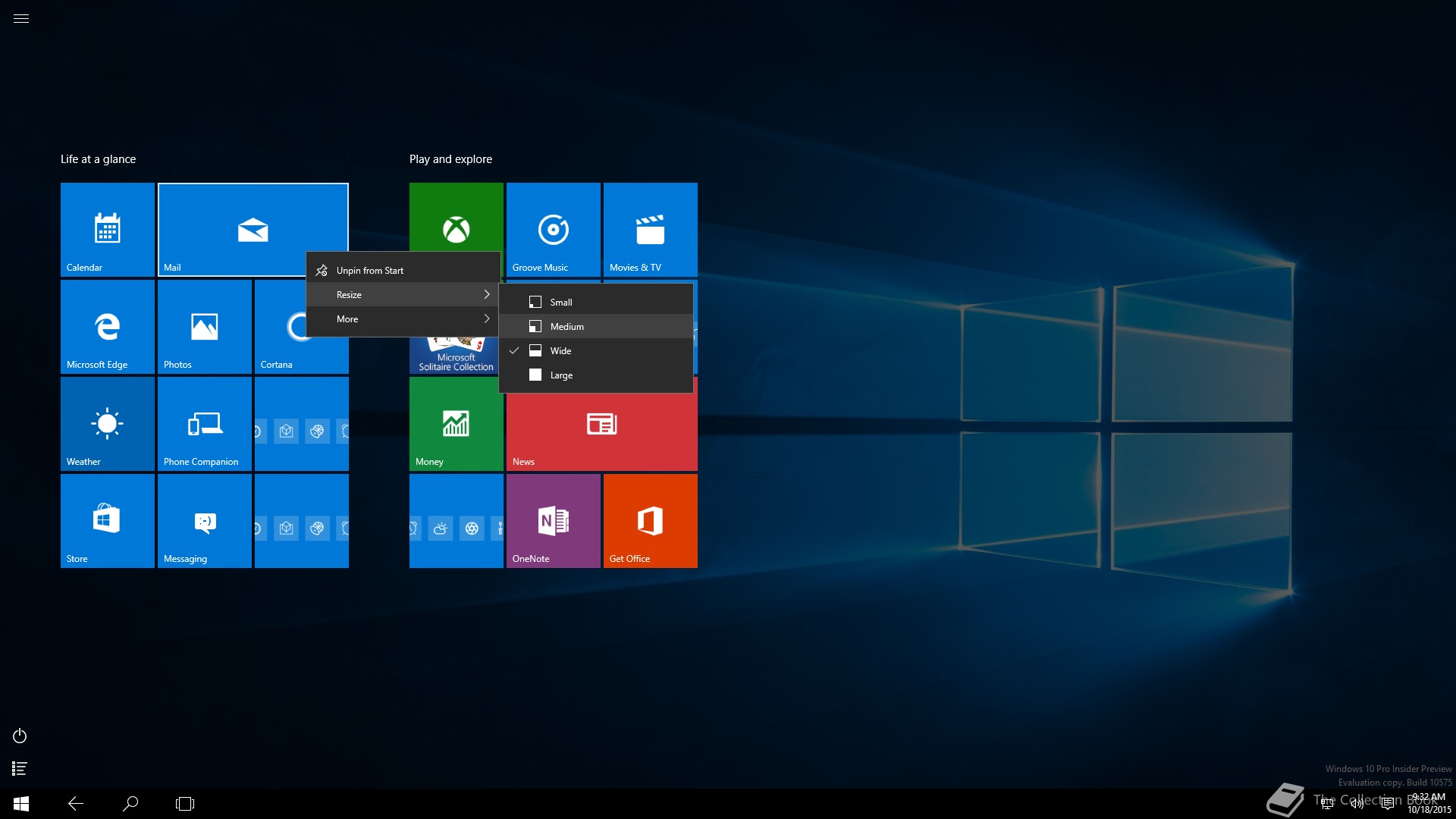
Task: Open the Messaging tile
Action: tap(205, 521)
